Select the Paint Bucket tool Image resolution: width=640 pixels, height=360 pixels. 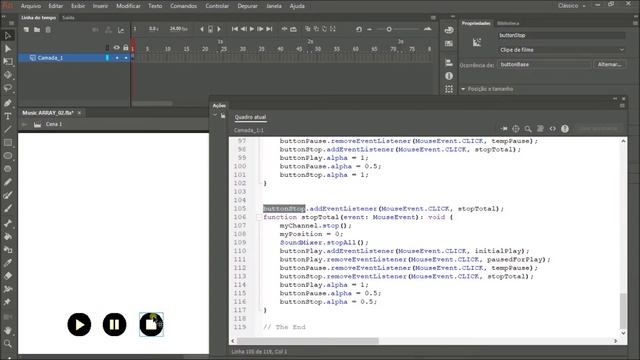7,236
